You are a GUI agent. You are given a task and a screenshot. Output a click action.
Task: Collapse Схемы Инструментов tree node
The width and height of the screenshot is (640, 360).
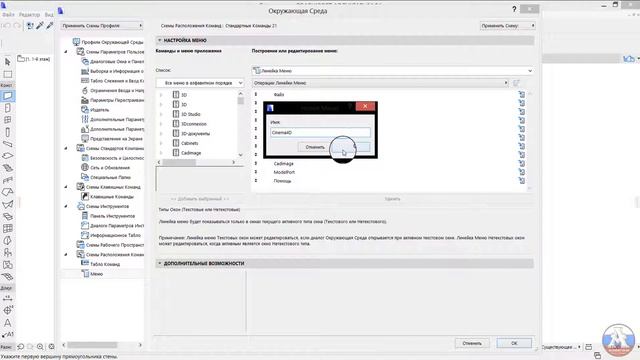(66, 206)
